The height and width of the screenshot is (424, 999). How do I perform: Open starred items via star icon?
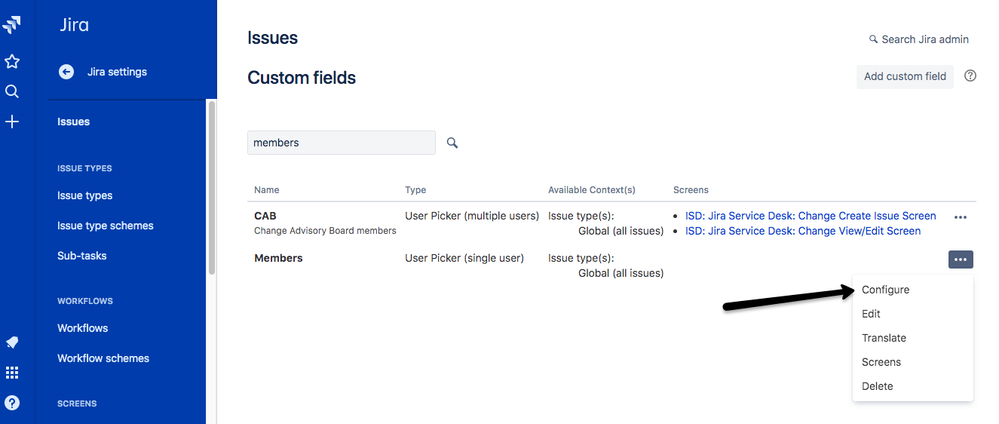coord(11,62)
